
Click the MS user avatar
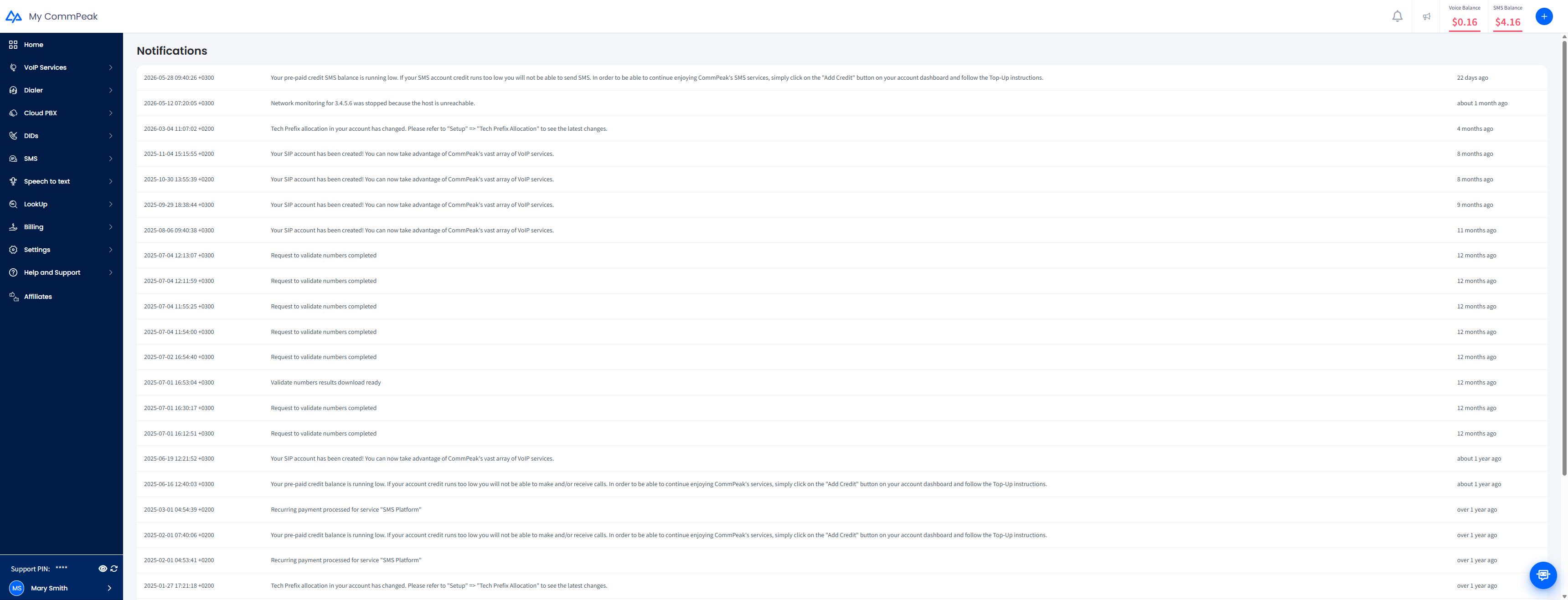[17, 588]
